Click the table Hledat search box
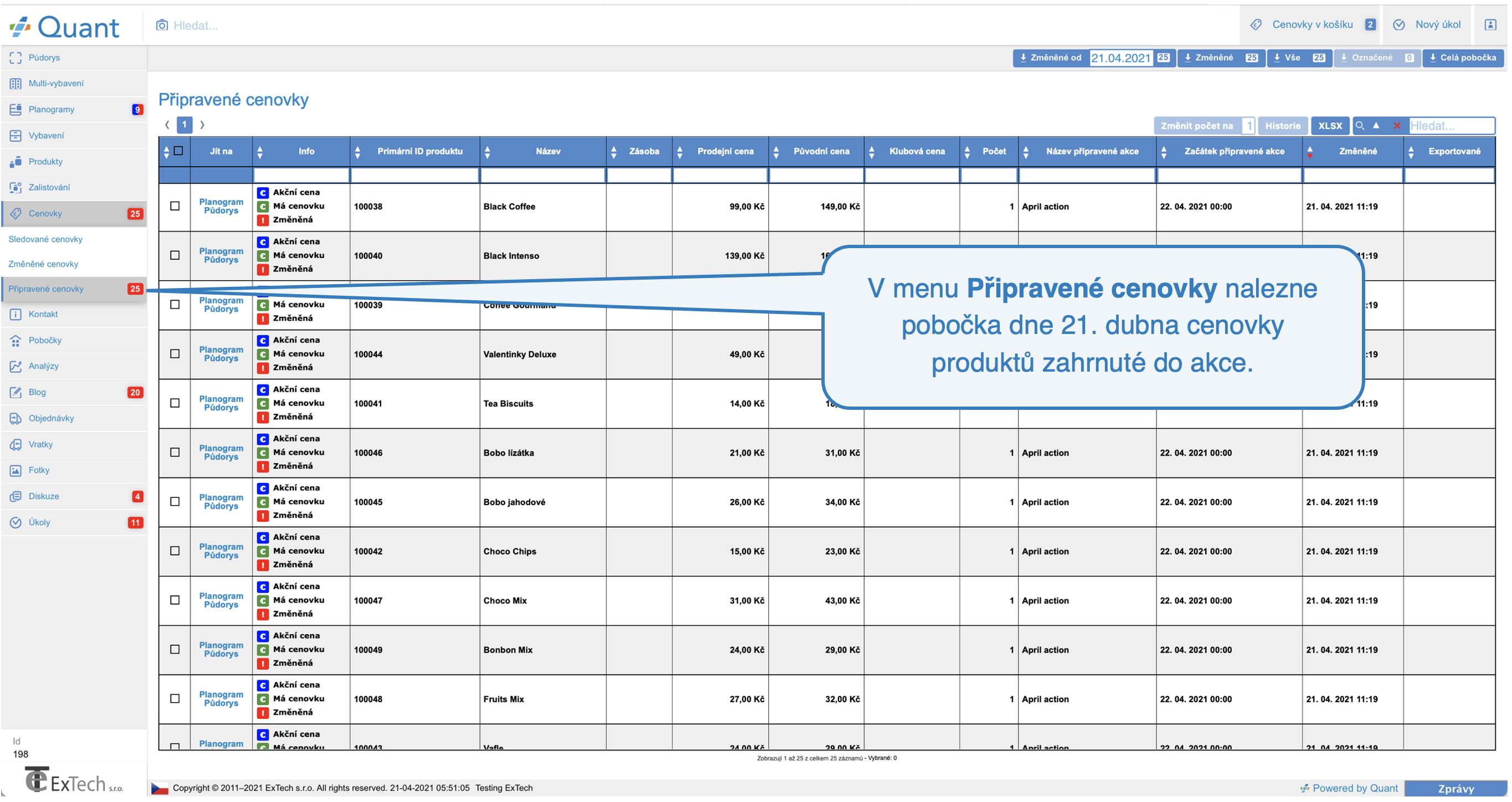This screenshot has width=1512, height=802. (x=1451, y=126)
